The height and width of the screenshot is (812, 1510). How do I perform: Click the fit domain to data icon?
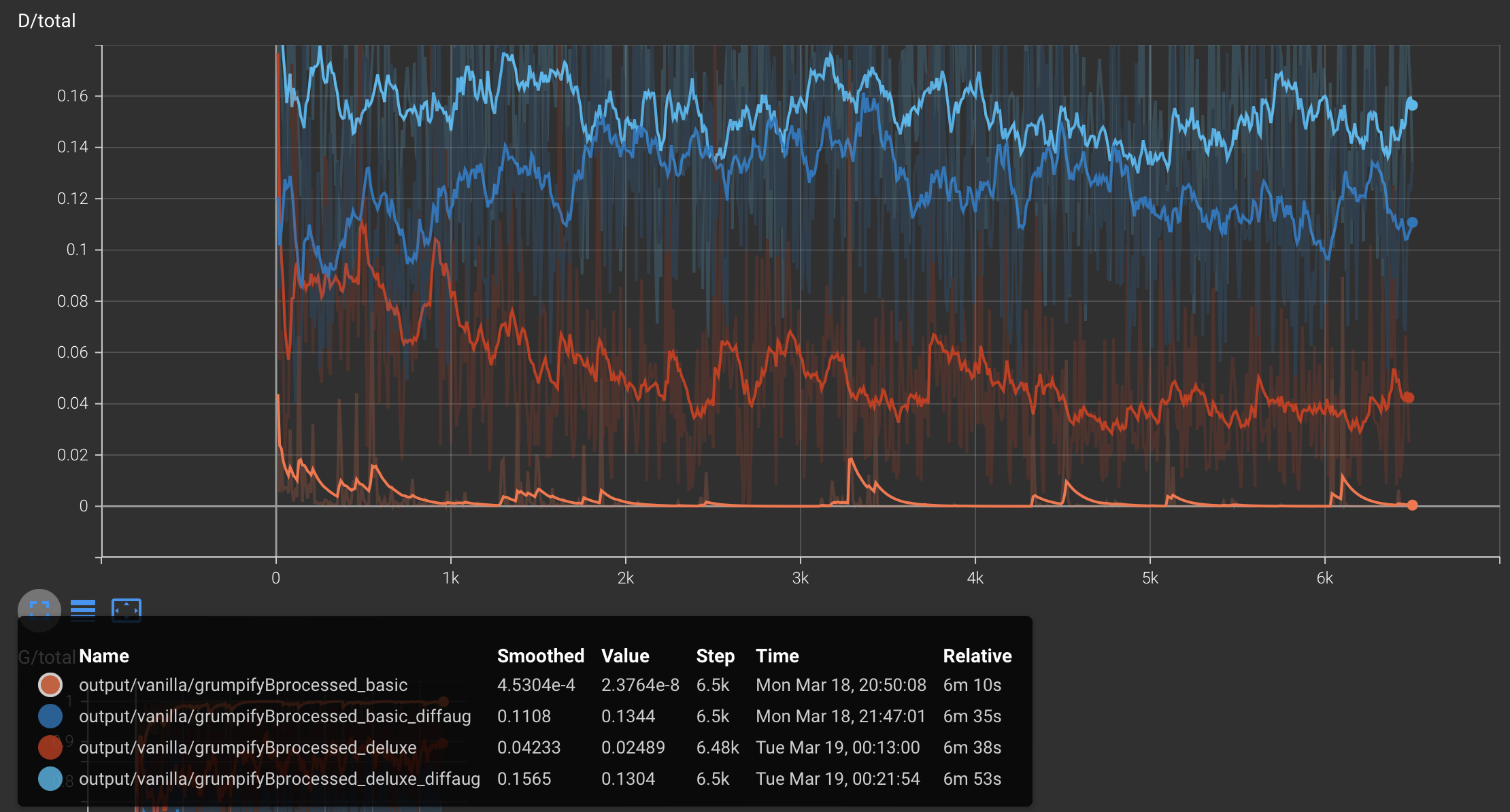point(126,610)
